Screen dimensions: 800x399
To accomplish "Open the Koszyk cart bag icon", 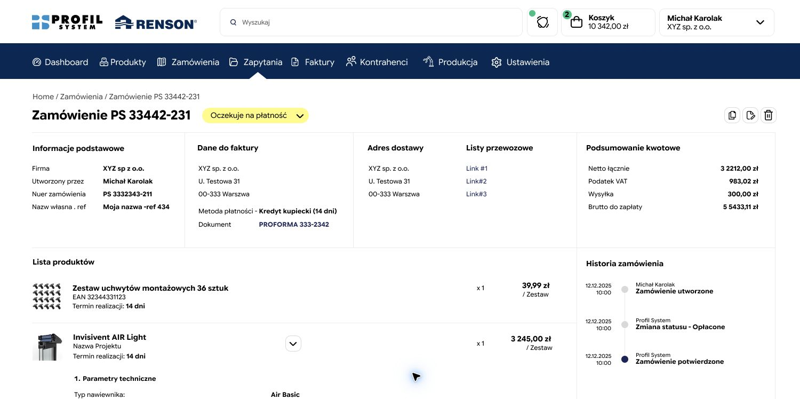I will pyautogui.click(x=576, y=22).
